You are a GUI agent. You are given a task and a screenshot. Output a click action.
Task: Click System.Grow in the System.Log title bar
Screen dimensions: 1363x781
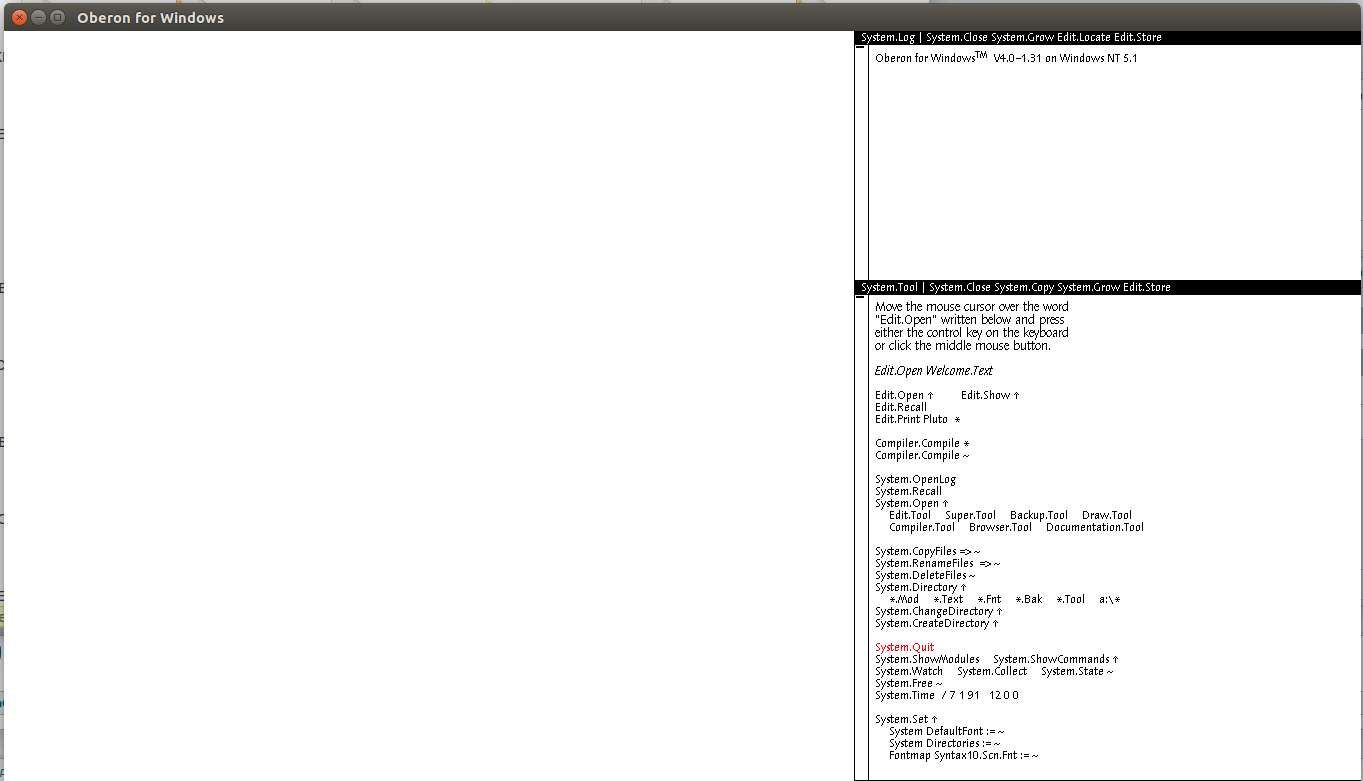[x=1021, y=38]
